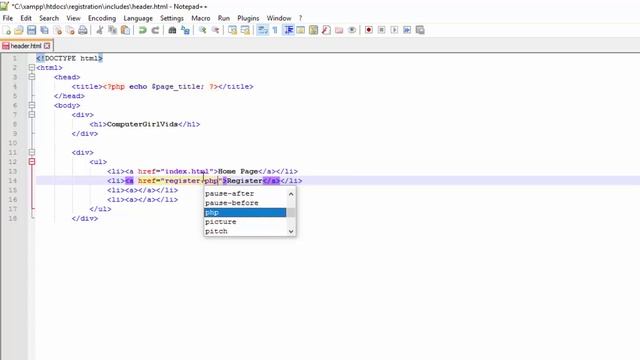Open the Plugins menu

[x=248, y=18]
